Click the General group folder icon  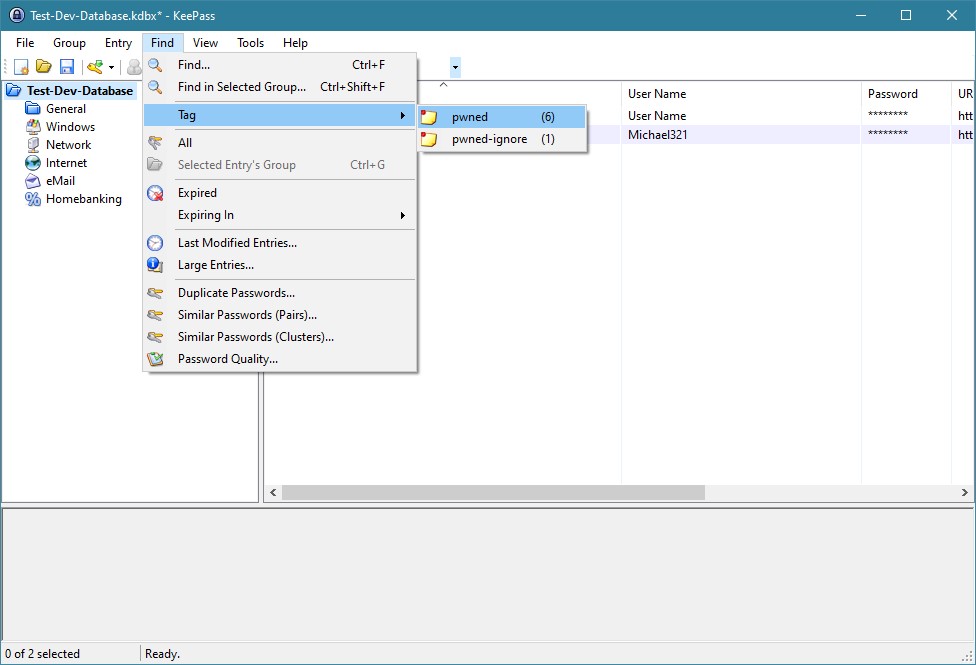(33, 108)
